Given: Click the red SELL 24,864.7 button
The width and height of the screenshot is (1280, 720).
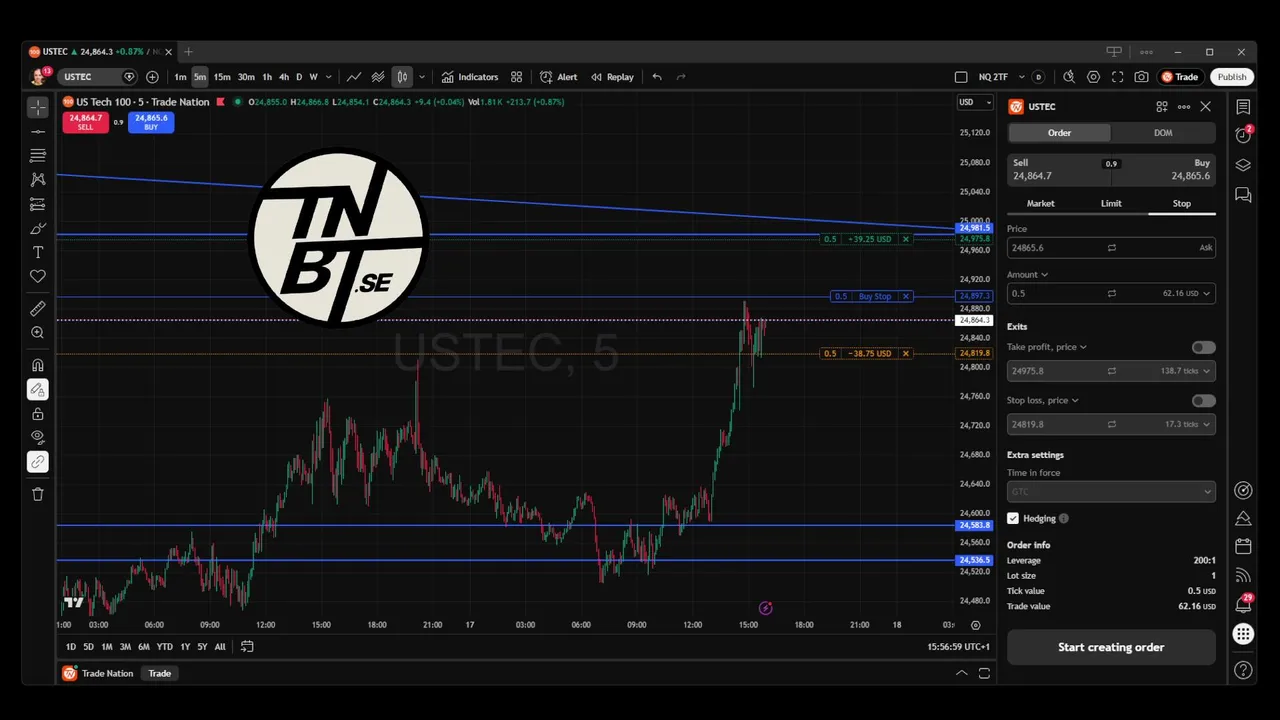Looking at the screenshot, I should pos(85,122).
